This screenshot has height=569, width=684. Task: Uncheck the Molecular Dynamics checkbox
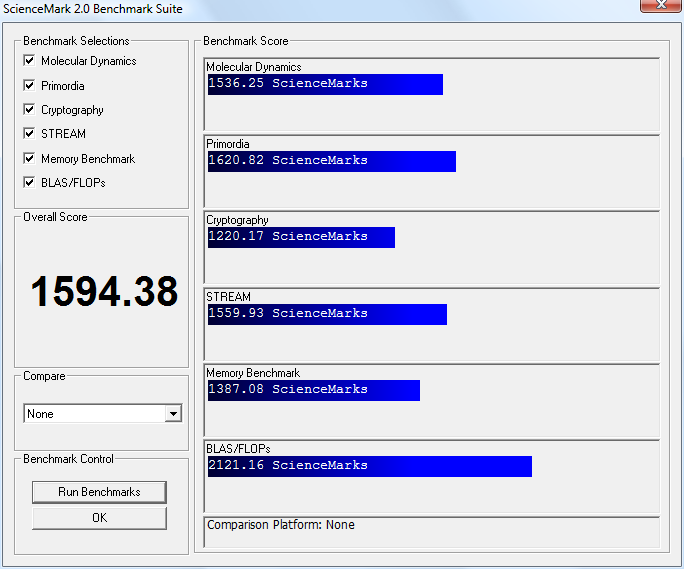[x=29, y=60]
